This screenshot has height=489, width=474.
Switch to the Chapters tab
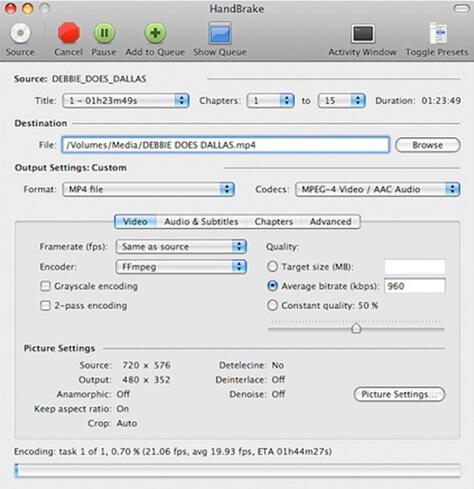(x=274, y=222)
